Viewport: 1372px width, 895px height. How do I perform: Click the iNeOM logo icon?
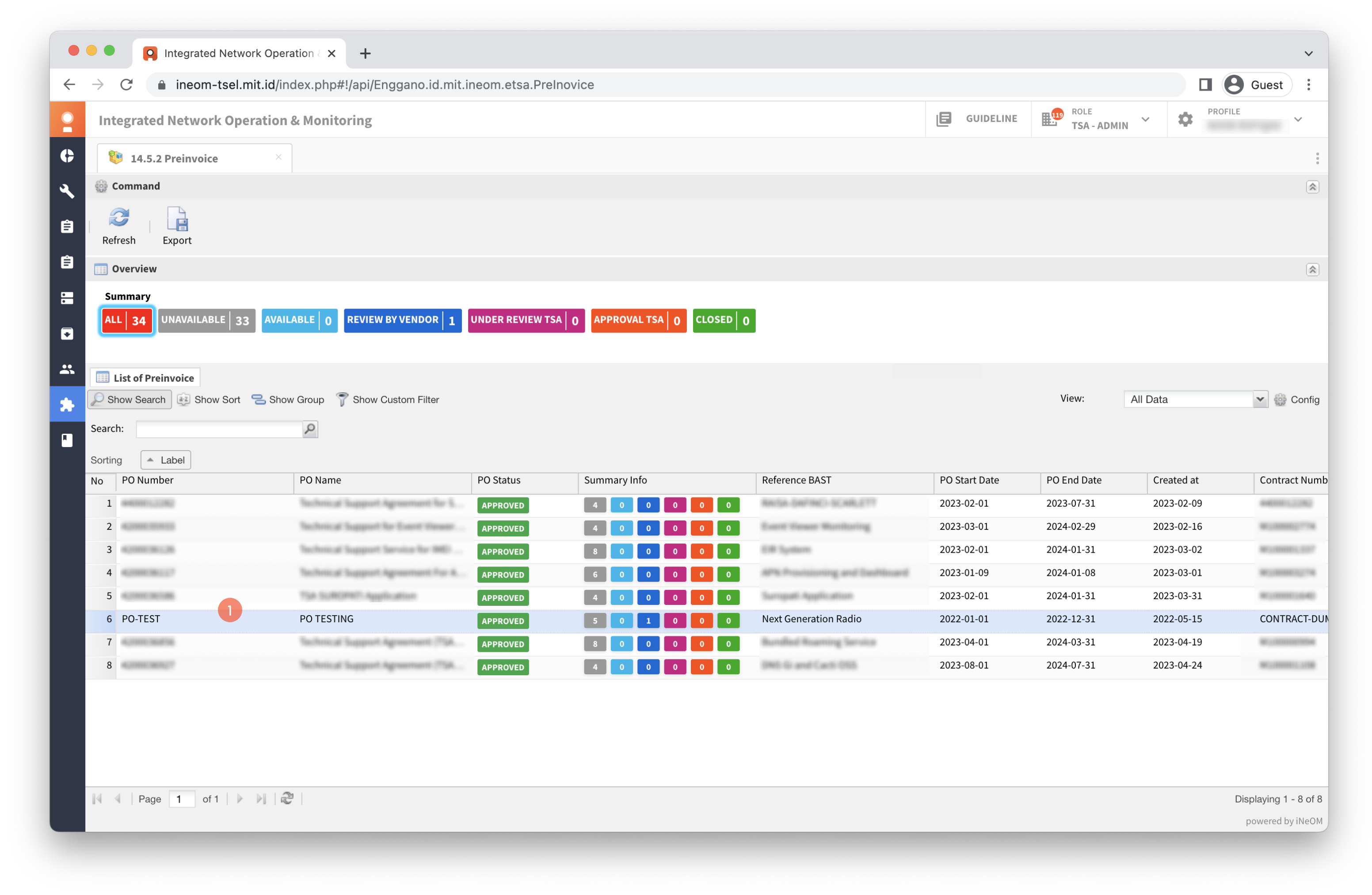coord(67,120)
